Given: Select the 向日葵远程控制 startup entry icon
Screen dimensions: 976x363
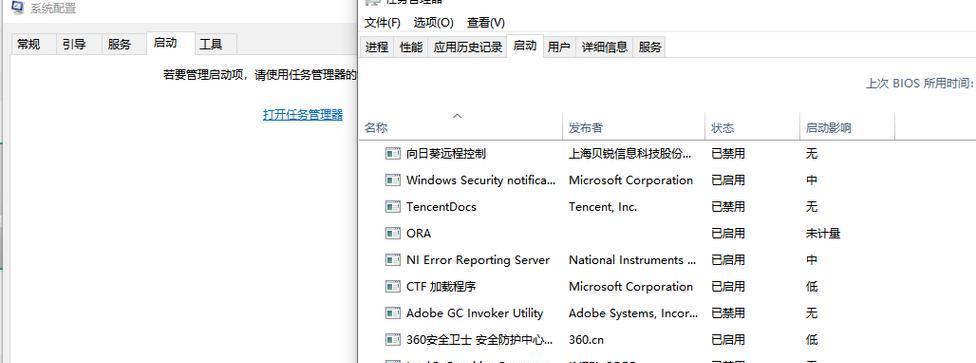Looking at the screenshot, I should pos(393,153).
